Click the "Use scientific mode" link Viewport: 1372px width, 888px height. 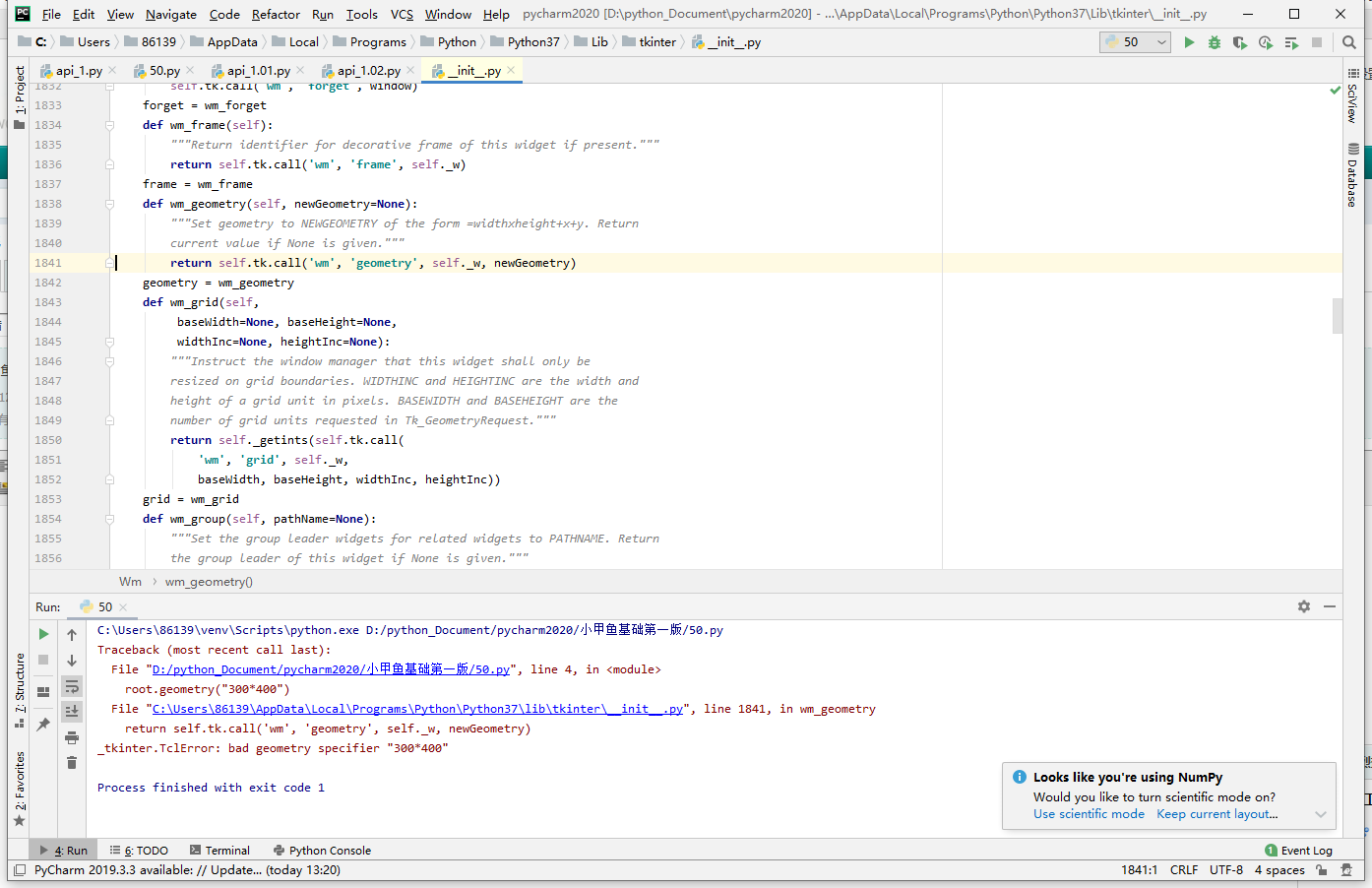pos(1089,814)
